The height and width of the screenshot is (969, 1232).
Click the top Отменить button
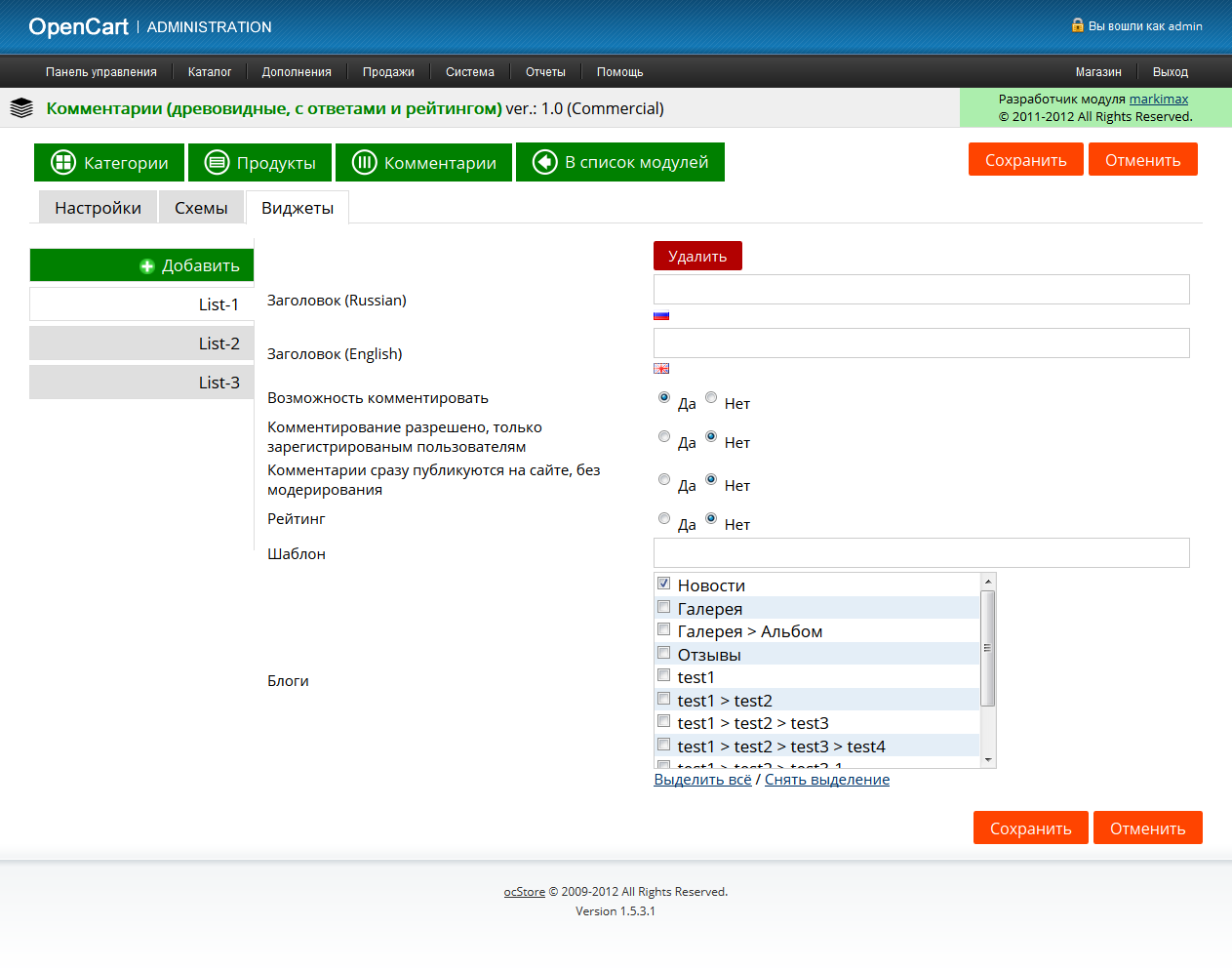click(x=1143, y=160)
